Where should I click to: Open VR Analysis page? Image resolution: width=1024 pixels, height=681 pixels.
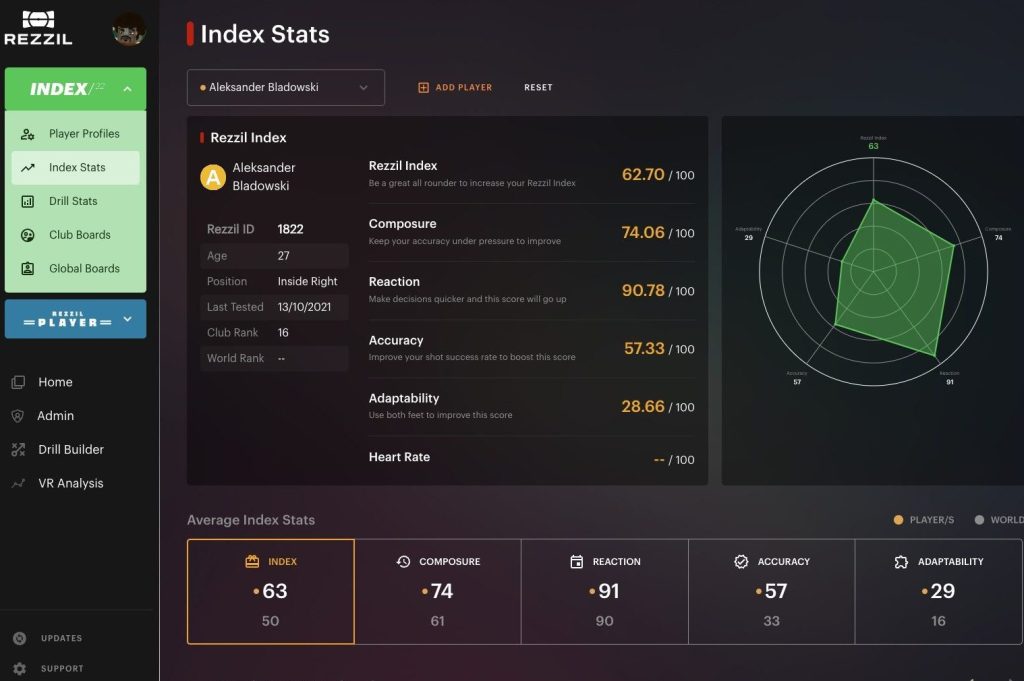tap(71, 483)
